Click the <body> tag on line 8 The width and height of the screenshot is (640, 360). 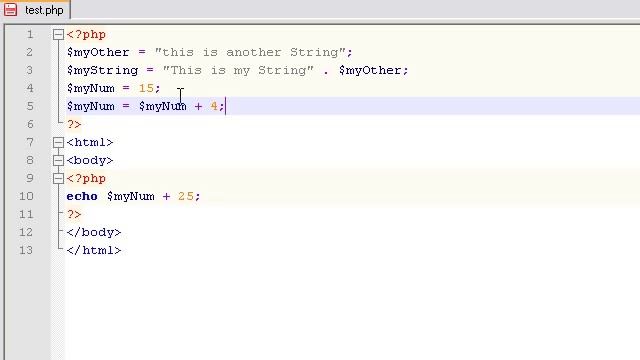(x=90, y=160)
